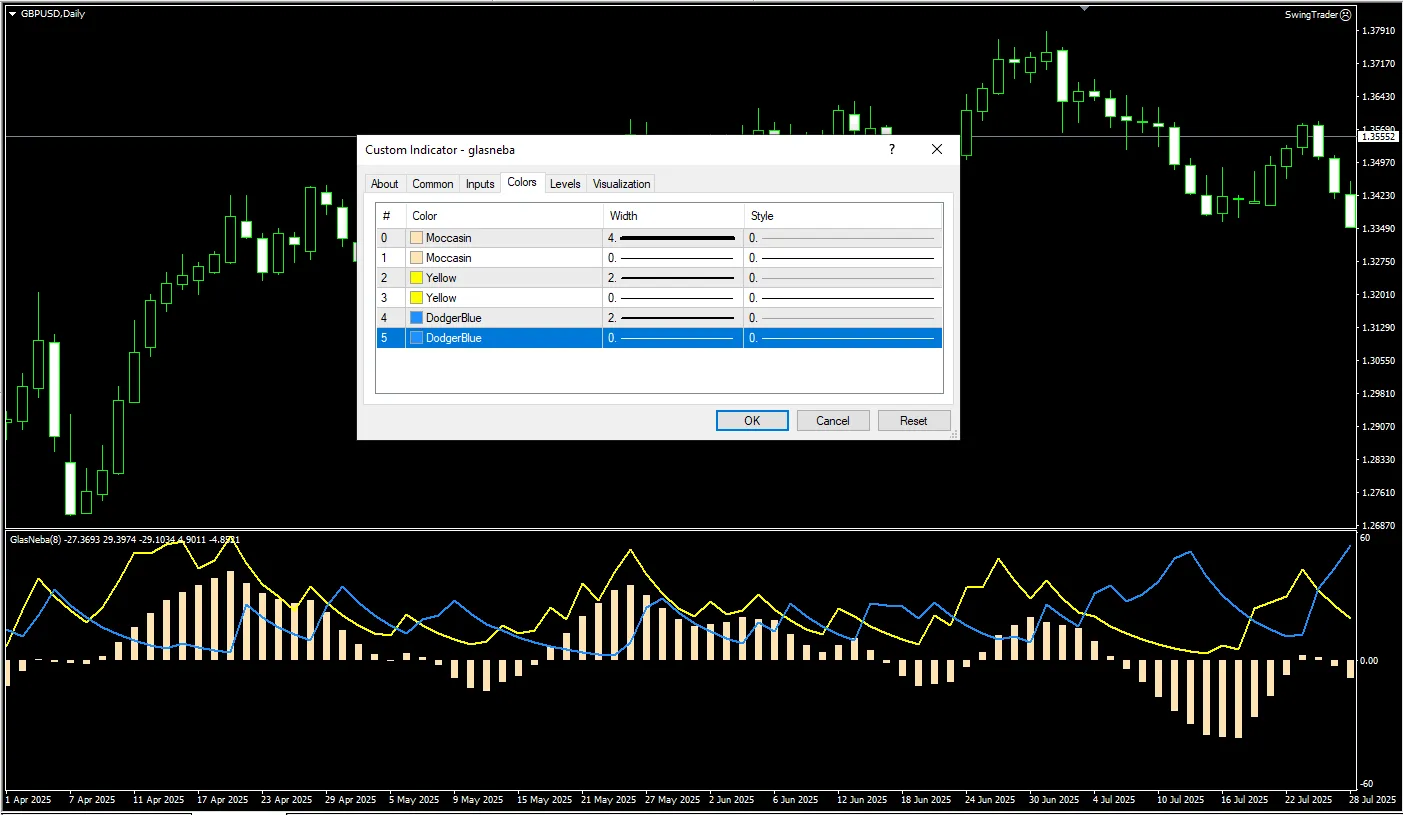
Task: Open width selector for row 0 Moccasin
Action: [x=673, y=238]
